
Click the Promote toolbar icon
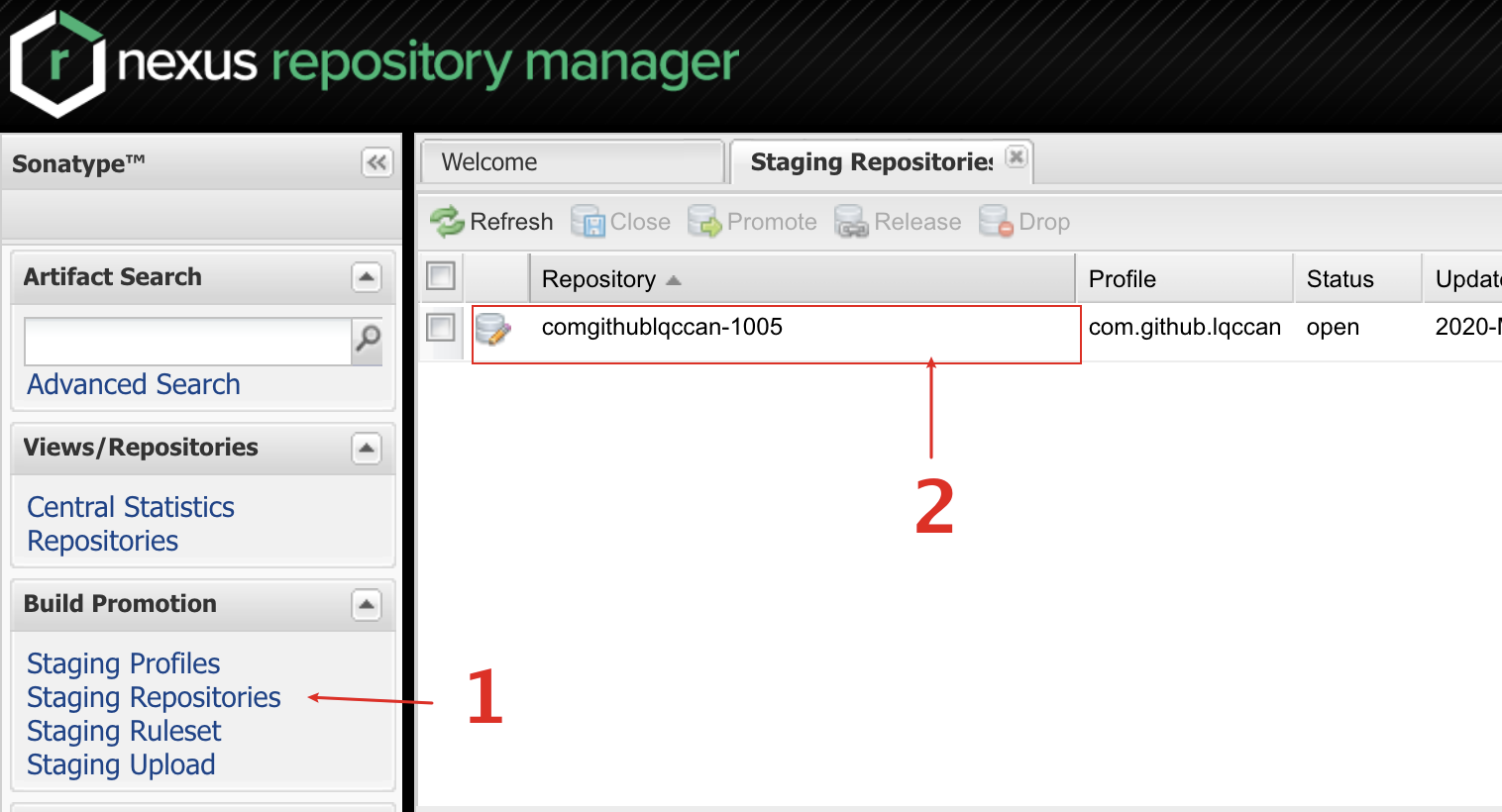point(704,221)
